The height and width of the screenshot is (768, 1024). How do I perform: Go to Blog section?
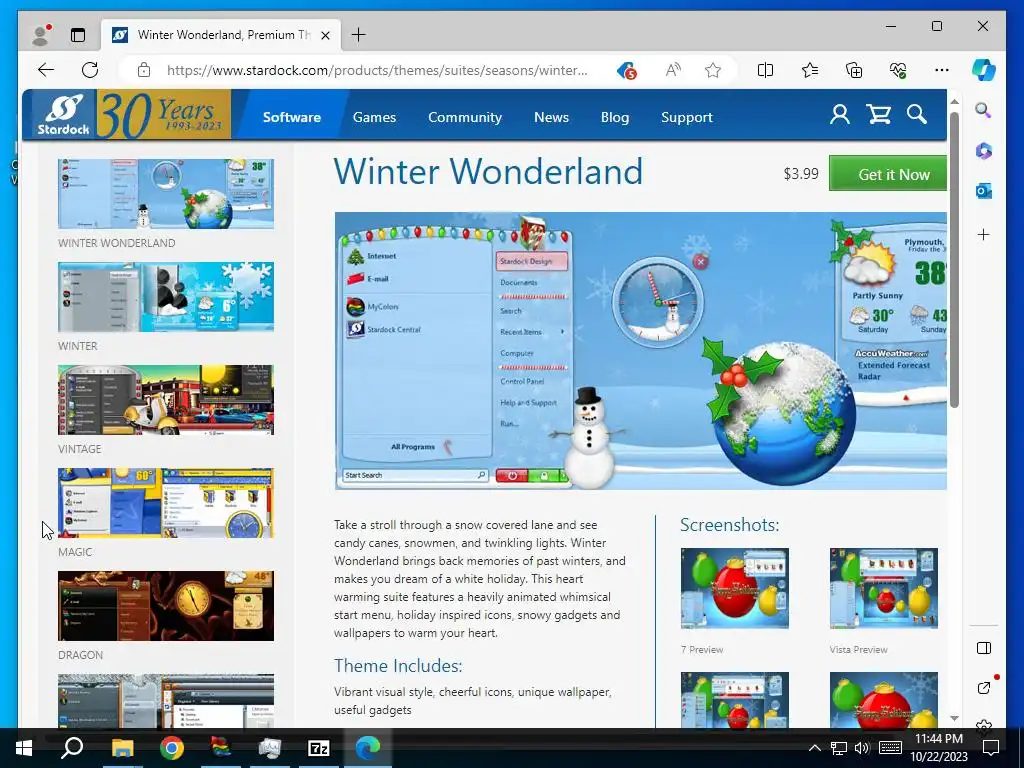[x=615, y=117]
